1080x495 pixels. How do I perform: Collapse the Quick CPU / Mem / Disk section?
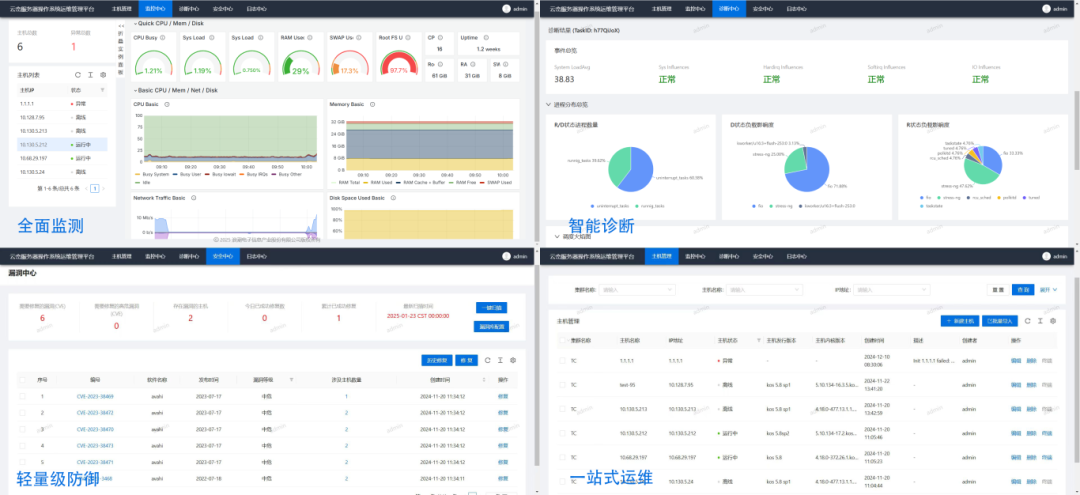135,22
